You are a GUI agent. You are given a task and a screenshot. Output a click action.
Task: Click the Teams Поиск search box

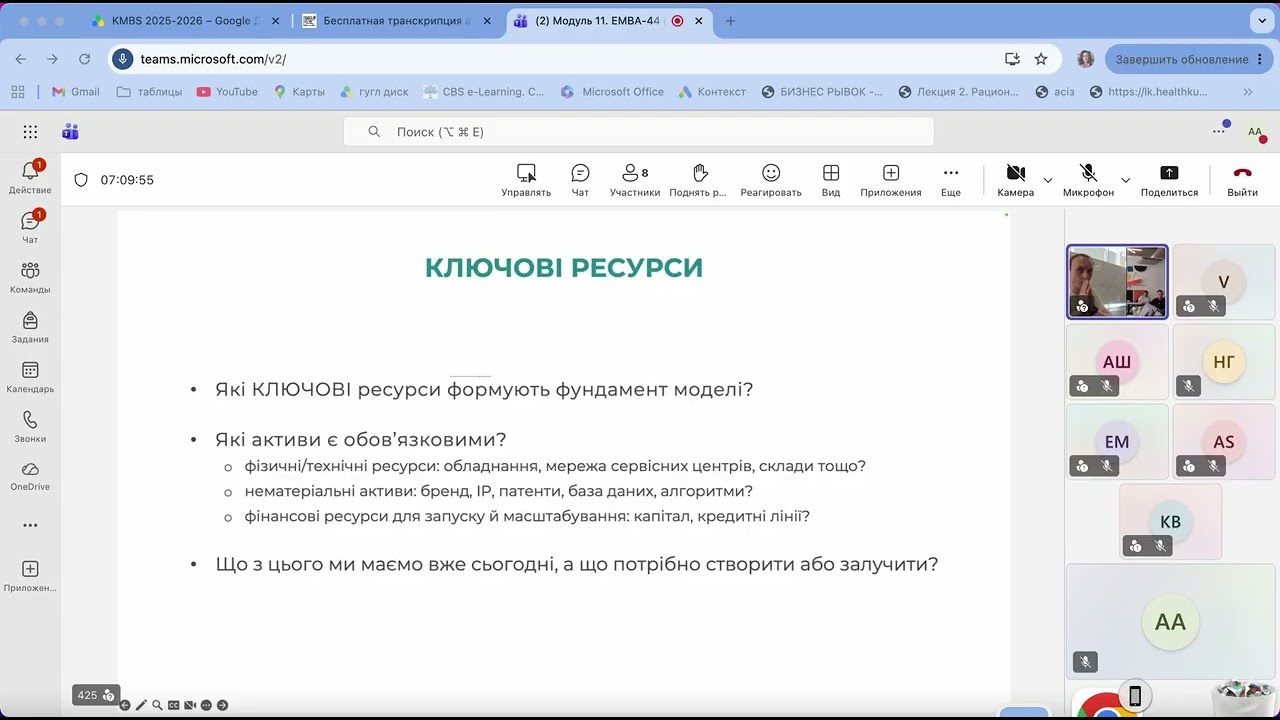pos(639,132)
